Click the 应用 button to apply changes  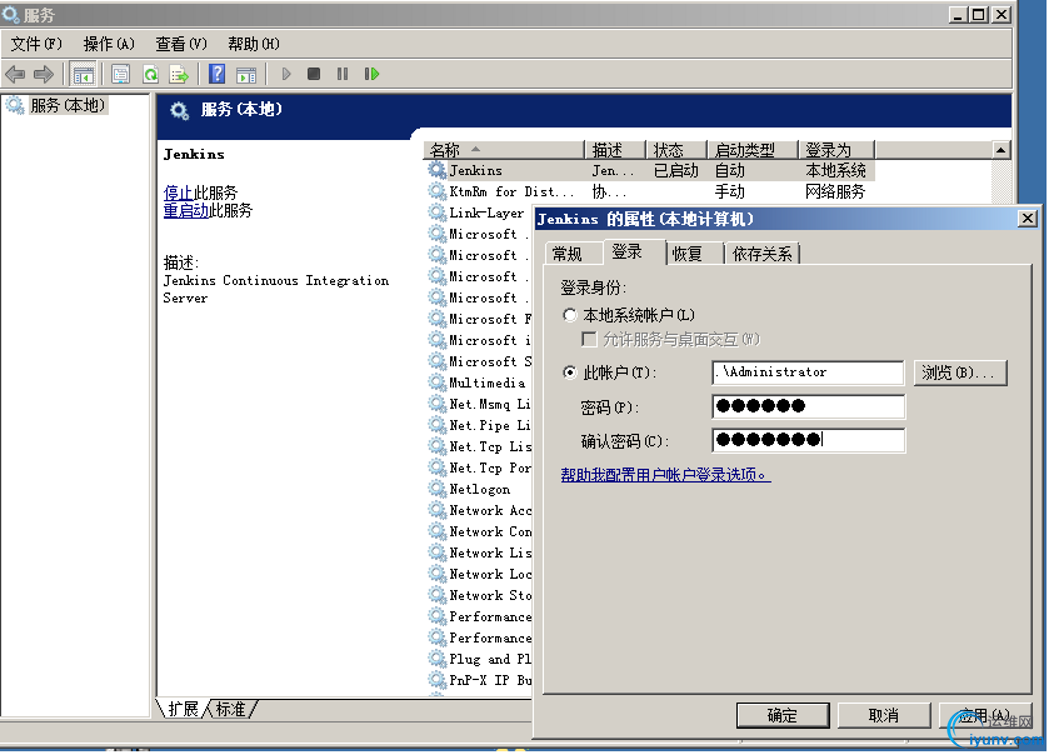coord(985,714)
